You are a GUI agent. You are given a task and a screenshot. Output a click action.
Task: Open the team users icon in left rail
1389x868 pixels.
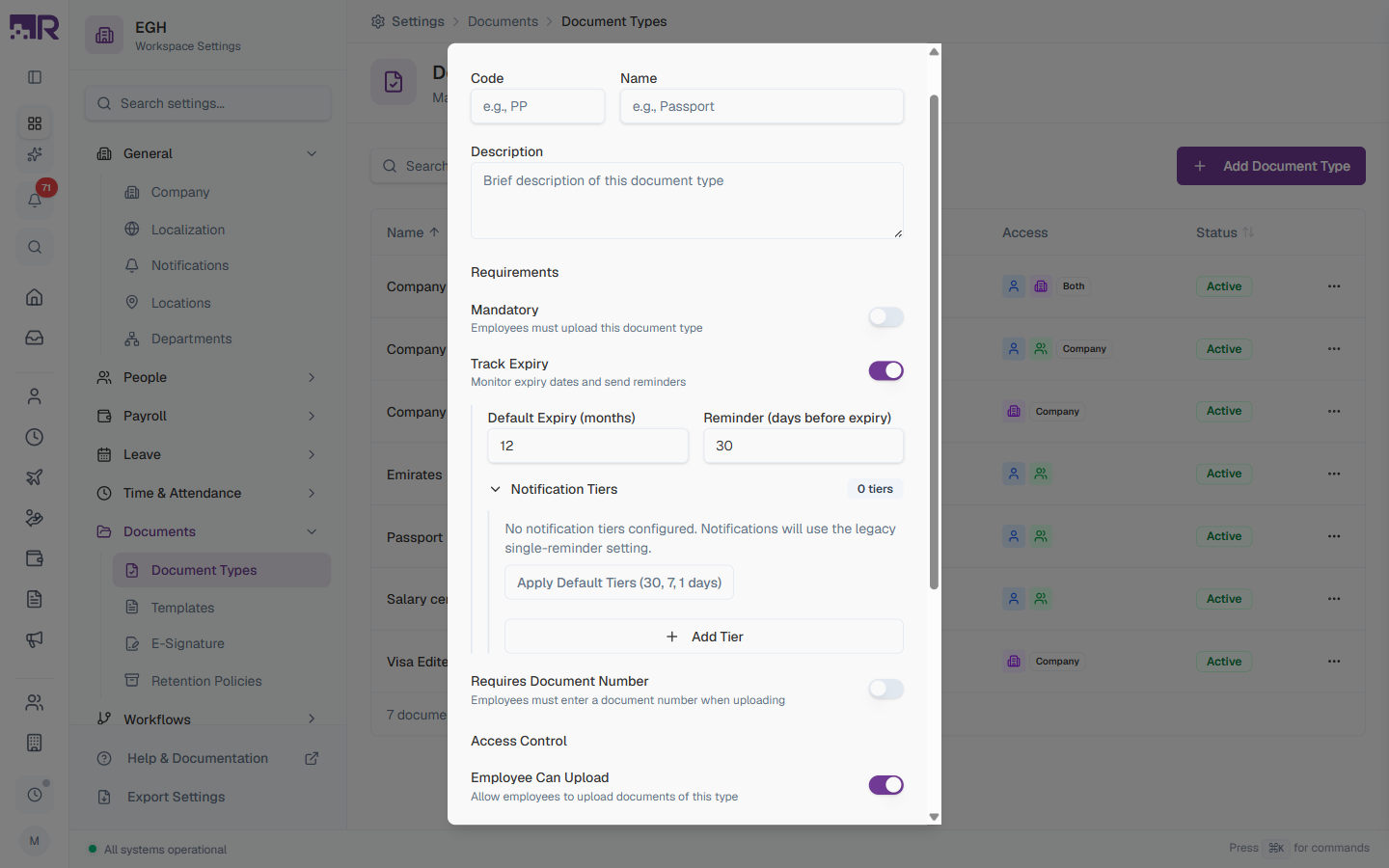35,702
